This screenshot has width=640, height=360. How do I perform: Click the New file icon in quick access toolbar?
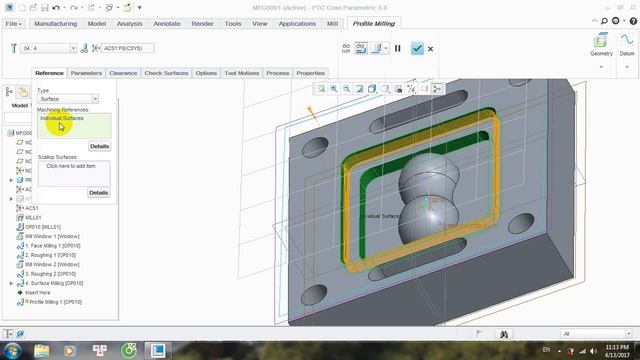22,7
